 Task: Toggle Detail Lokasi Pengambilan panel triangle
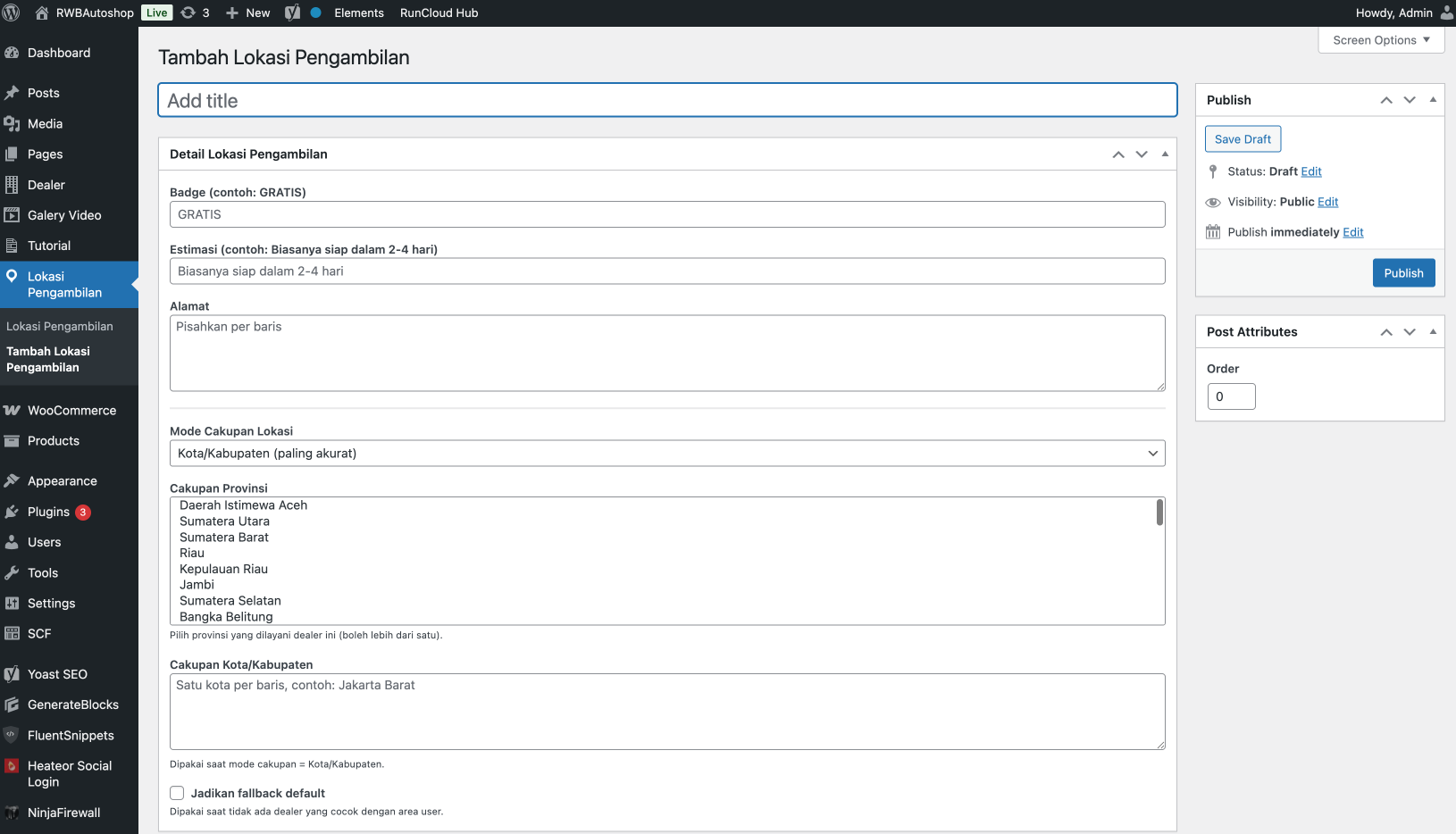click(x=1165, y=154)
